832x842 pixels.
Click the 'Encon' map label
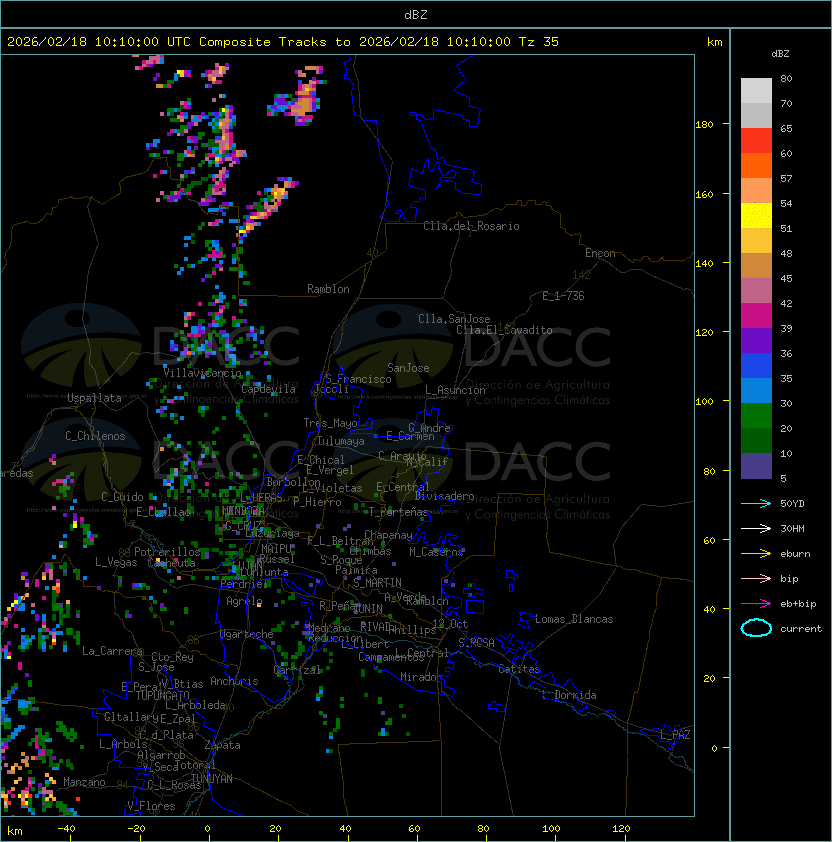pyautogui.click(x=600, y=253)
